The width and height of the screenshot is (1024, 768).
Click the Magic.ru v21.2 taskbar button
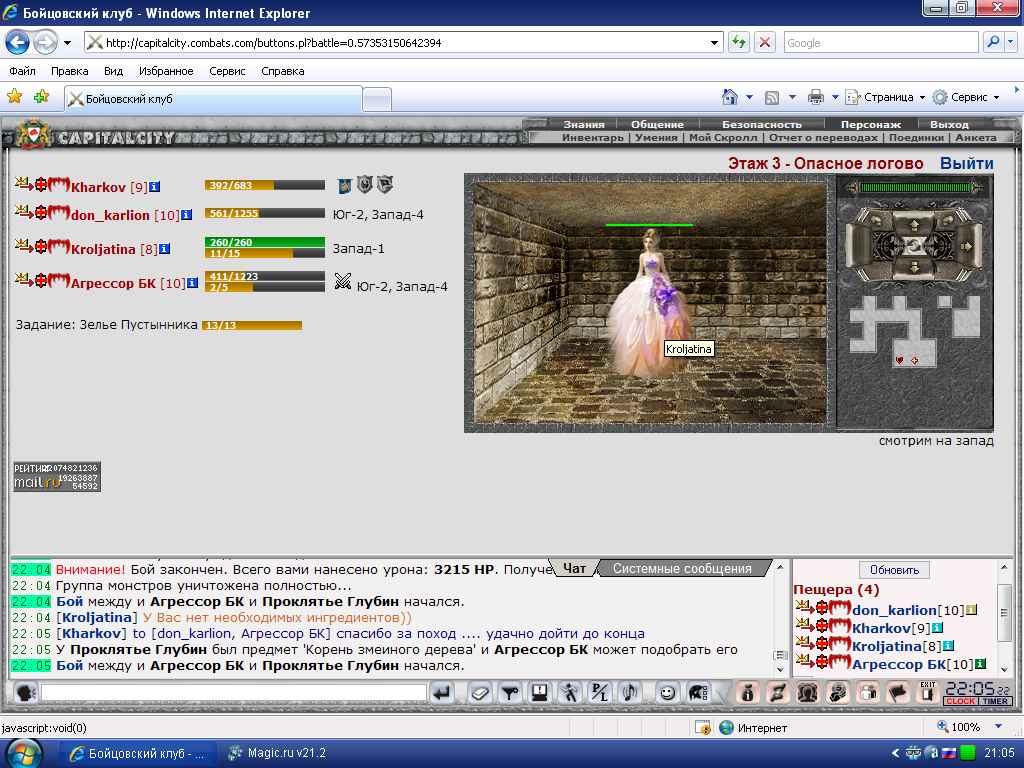pos(277,753)
